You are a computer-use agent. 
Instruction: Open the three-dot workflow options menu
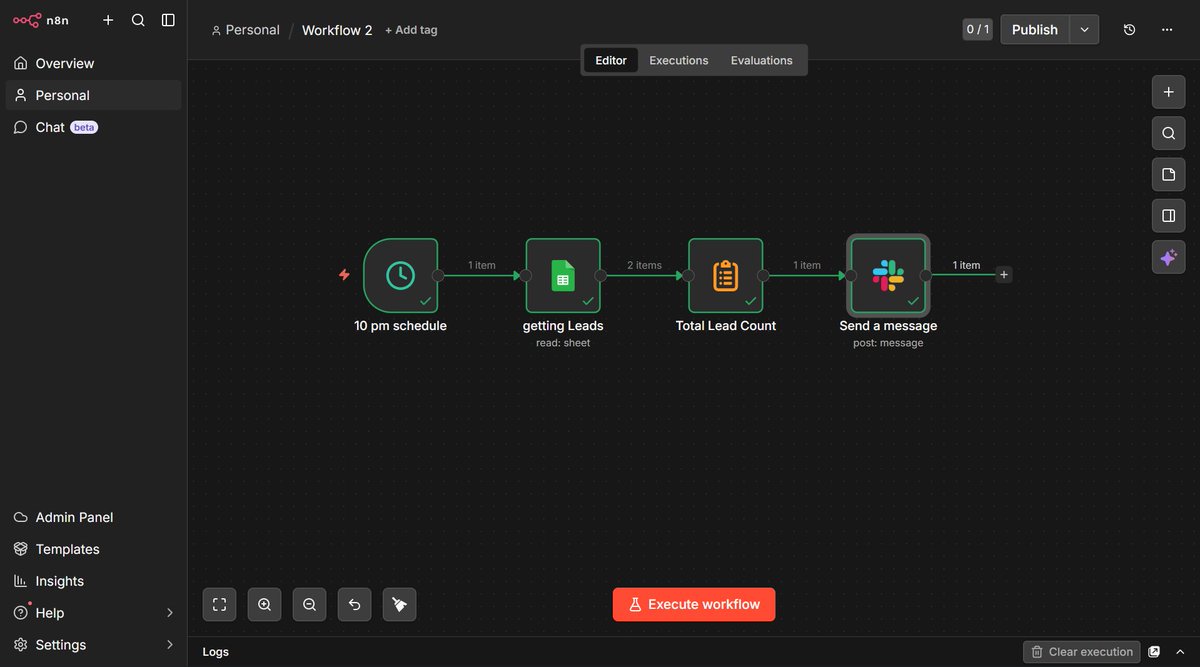pos(1167,30)
